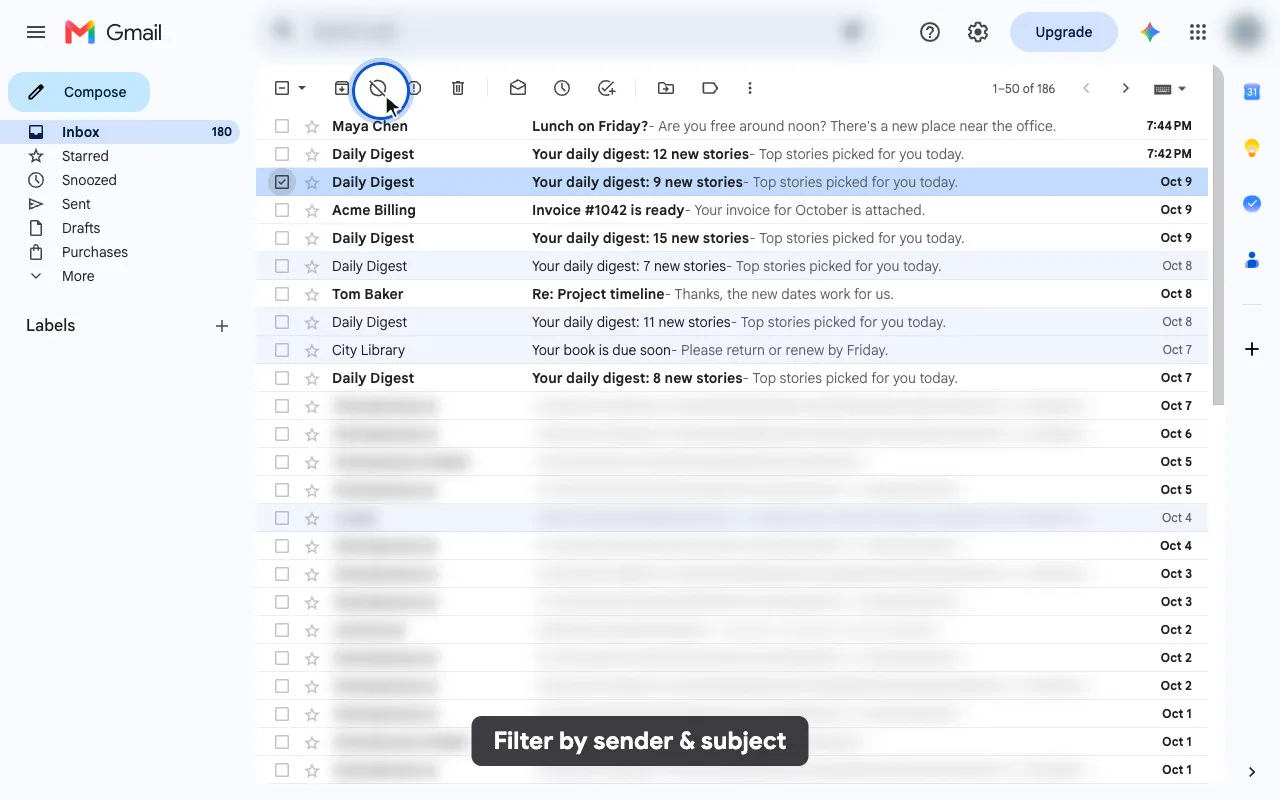This screenshot has height=800, width=1280.
Task: Star the Maya Chen email
Action: (312, 126)
